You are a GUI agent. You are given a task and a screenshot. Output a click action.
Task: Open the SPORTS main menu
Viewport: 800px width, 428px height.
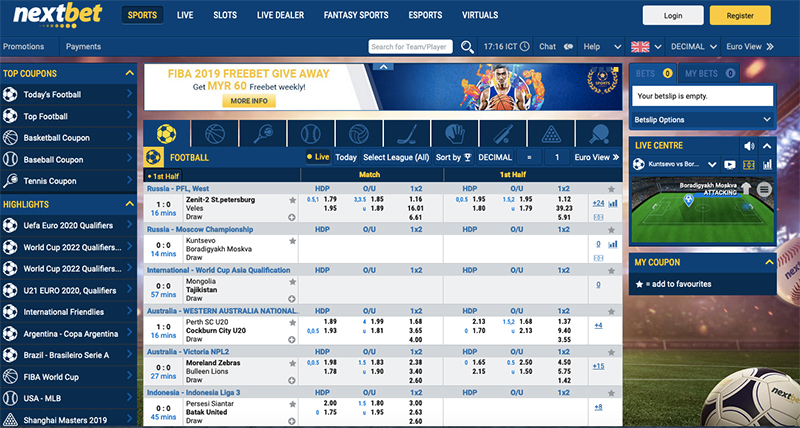142,15
